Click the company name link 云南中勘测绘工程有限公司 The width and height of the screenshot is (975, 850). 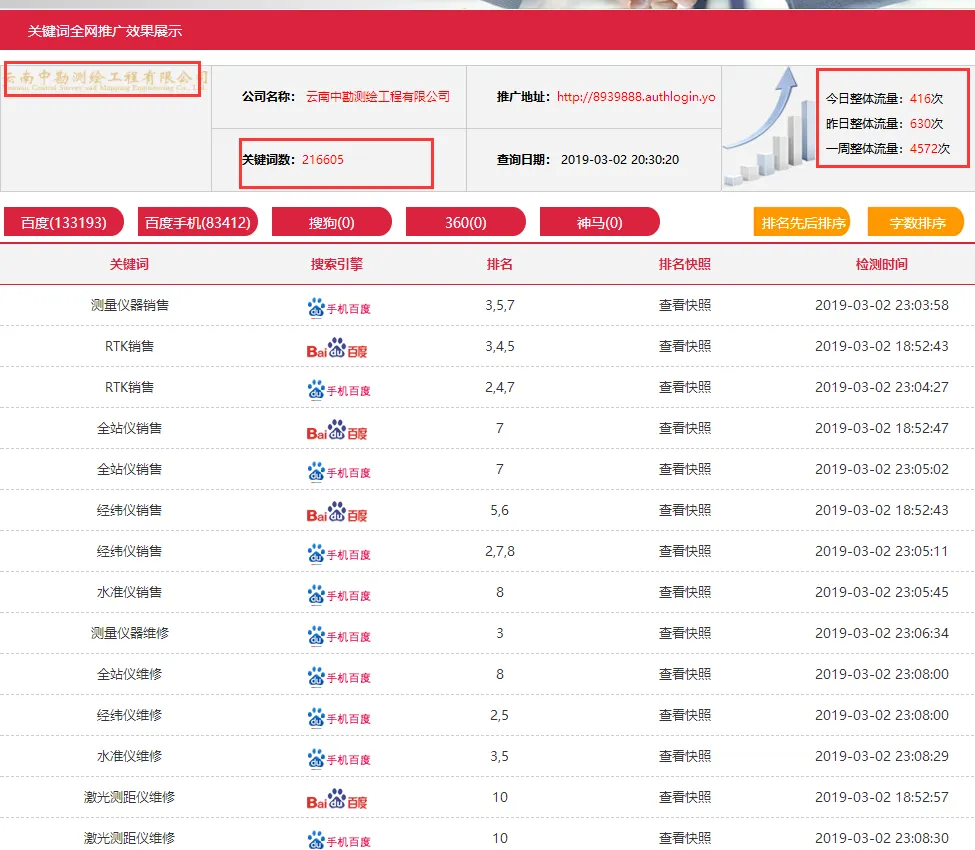click(x=378, y=97)
